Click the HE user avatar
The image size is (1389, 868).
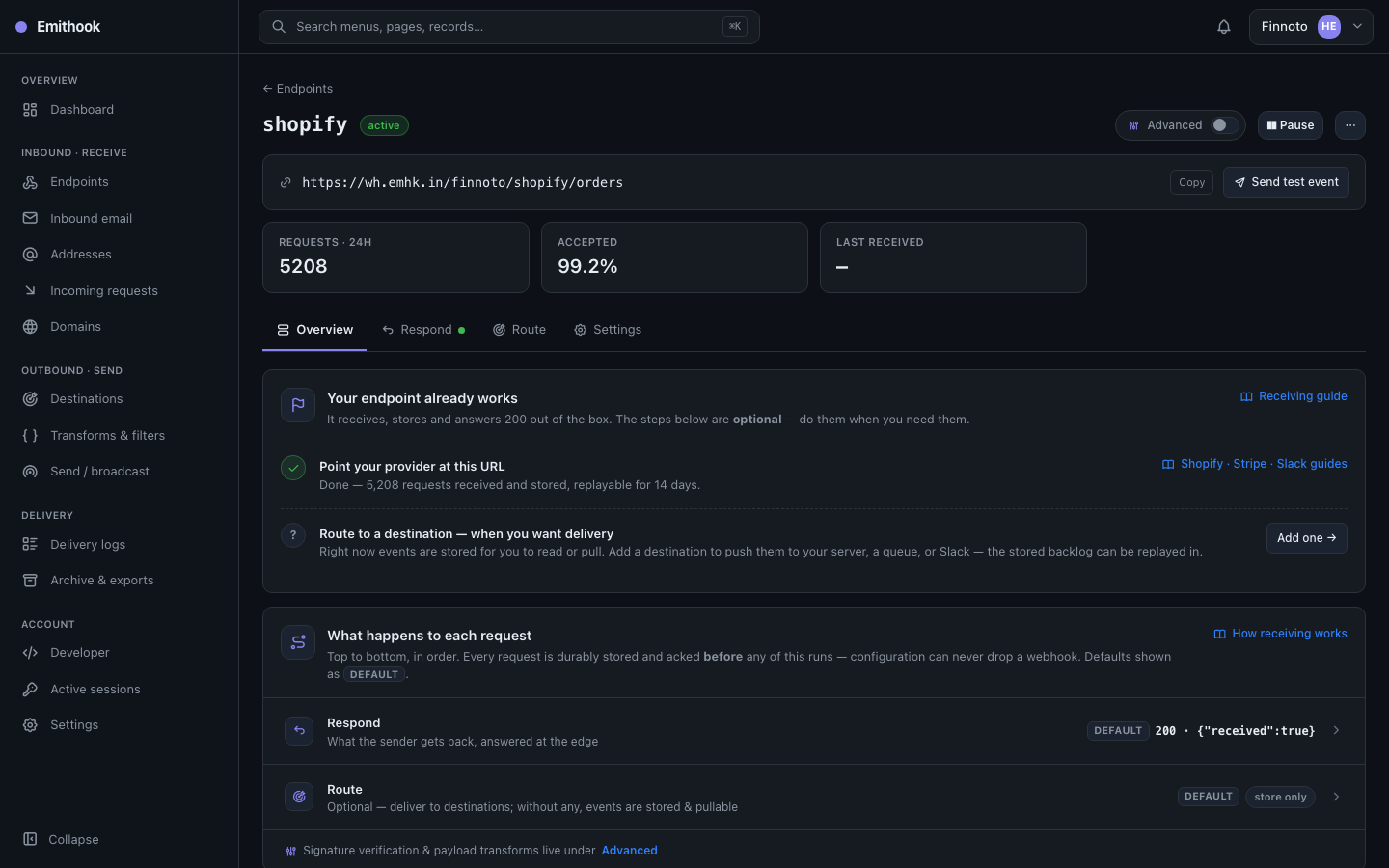[1329, 27]
